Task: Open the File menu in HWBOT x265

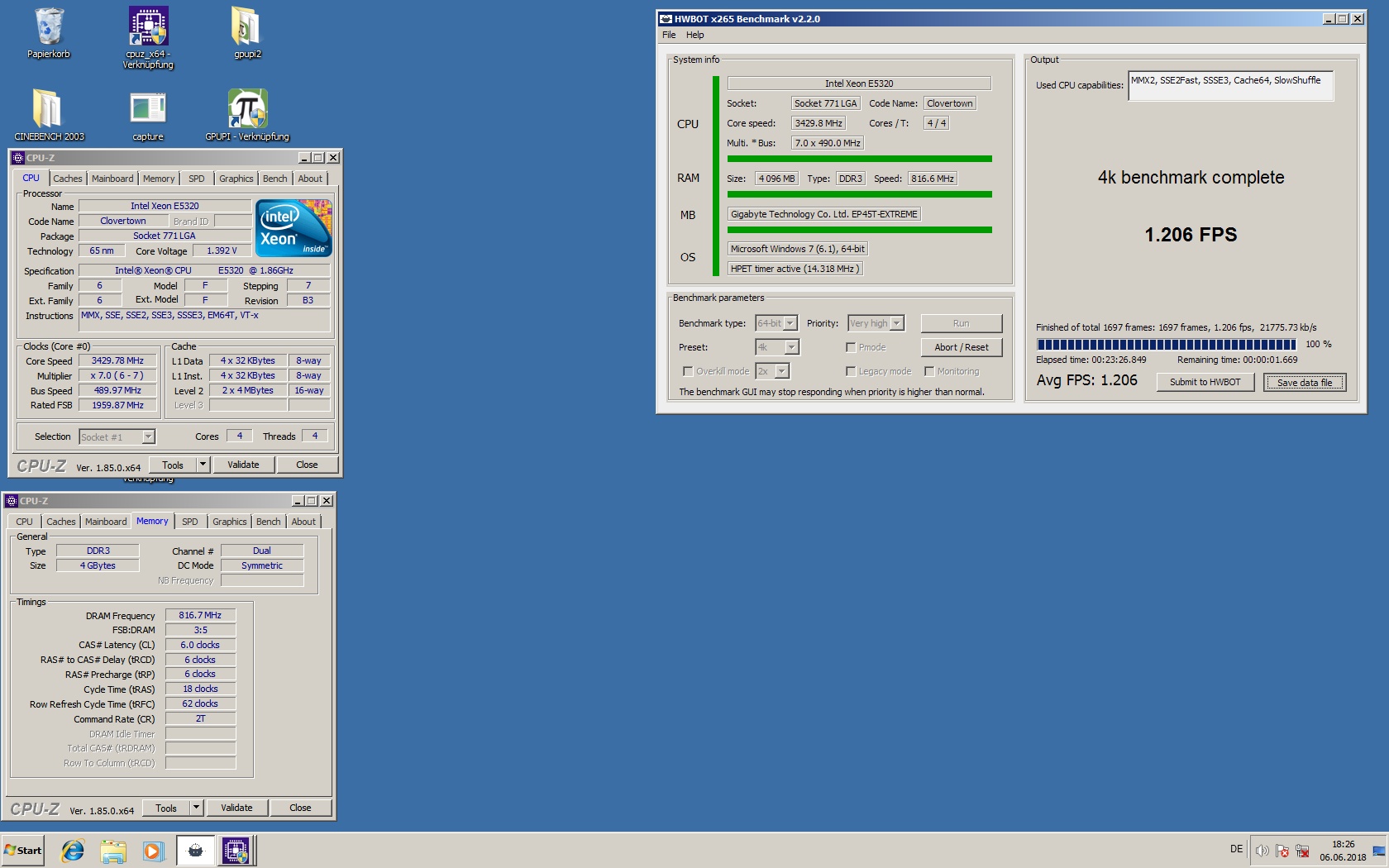Action: click(x=669, y=35)
